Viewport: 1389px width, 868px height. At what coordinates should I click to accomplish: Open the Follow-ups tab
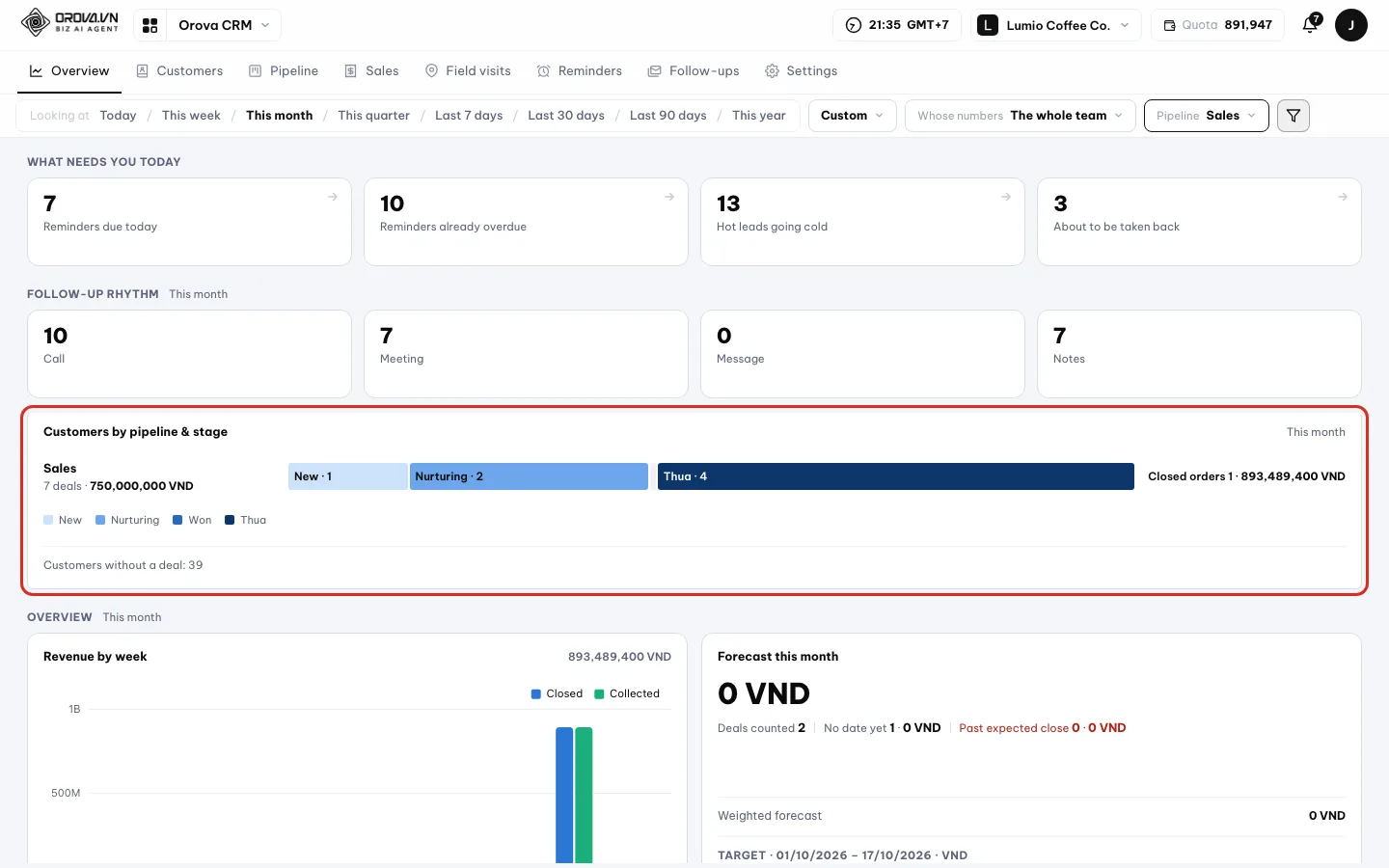[694, 71]
